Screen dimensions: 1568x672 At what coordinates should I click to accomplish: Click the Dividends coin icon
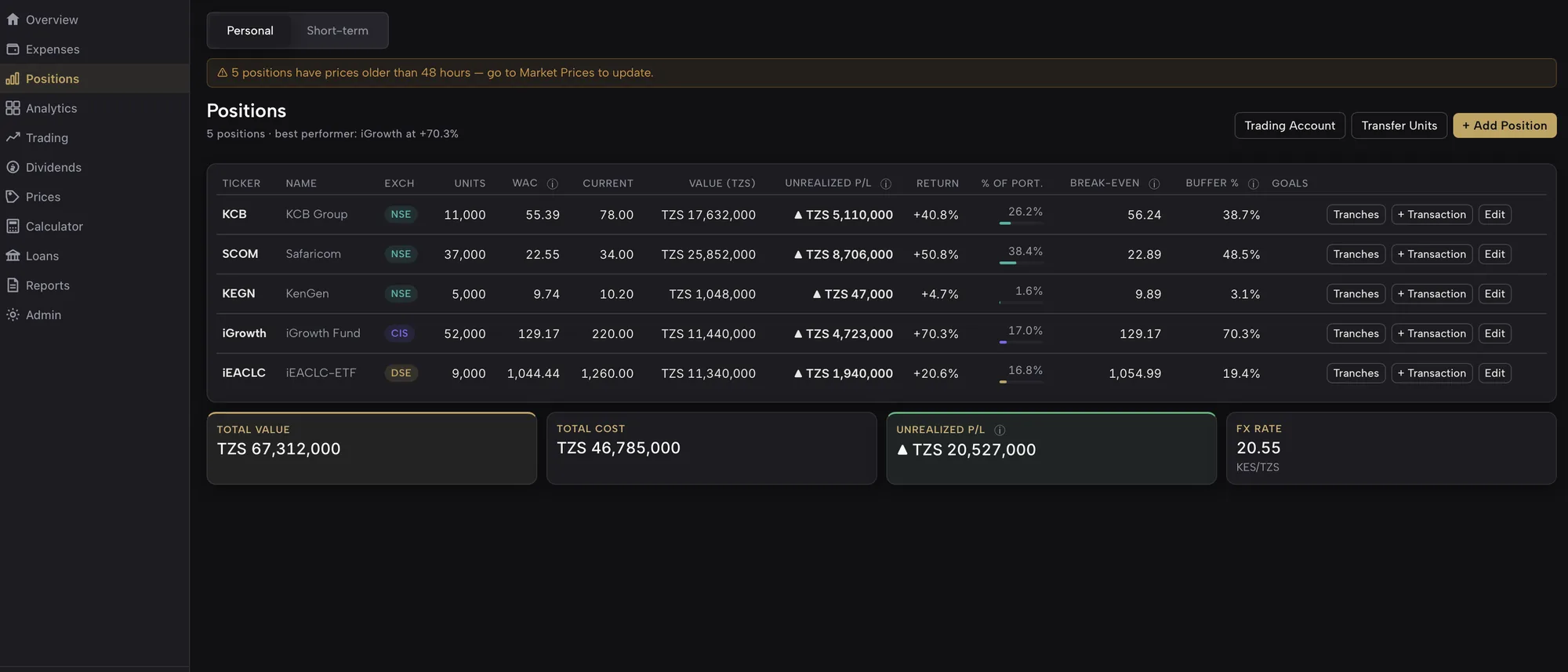pyautogui.click(x=13, y=167)
